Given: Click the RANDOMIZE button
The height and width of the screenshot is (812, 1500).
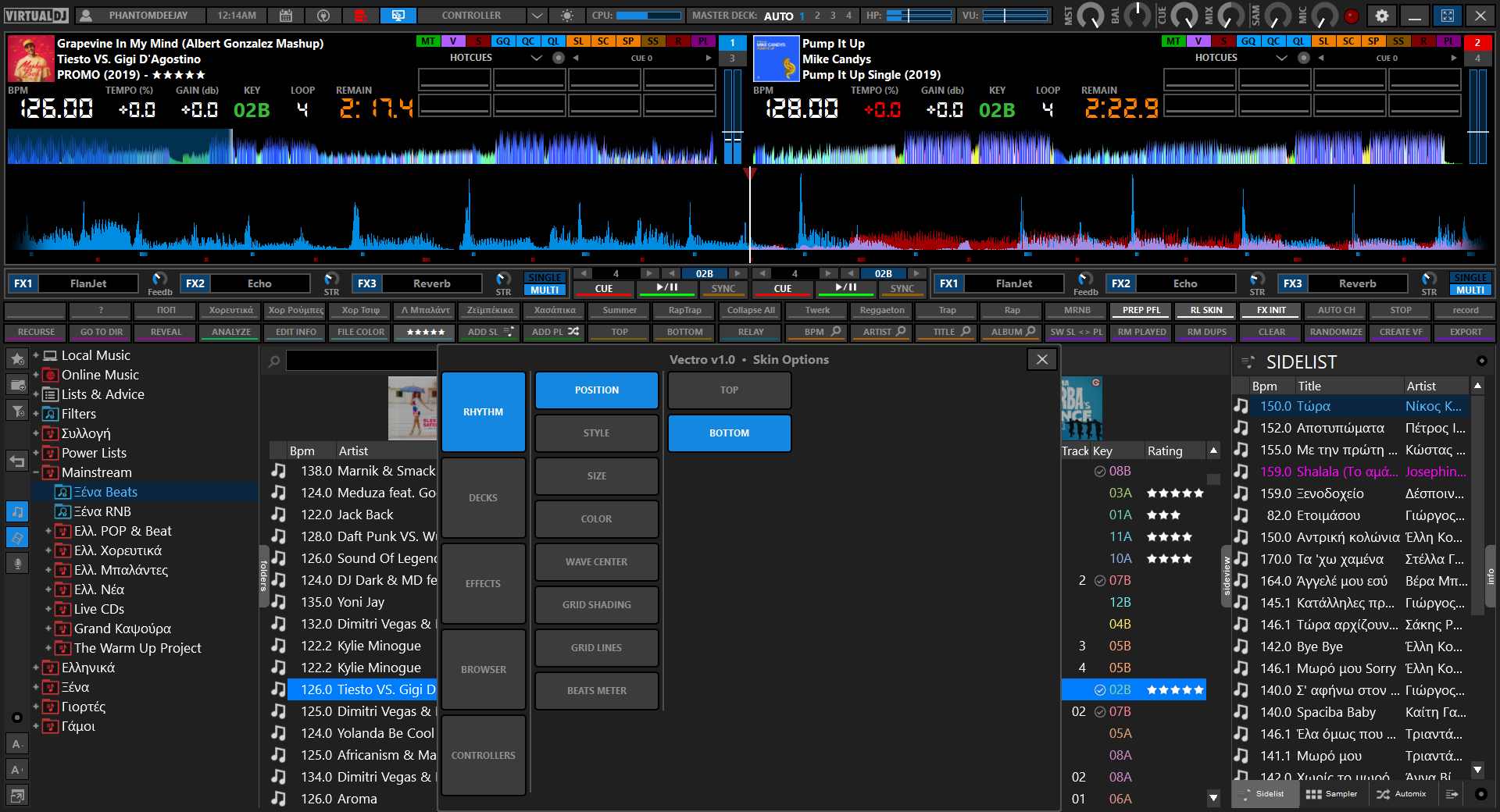Looking at the screenshot, I should point(1336,332).
